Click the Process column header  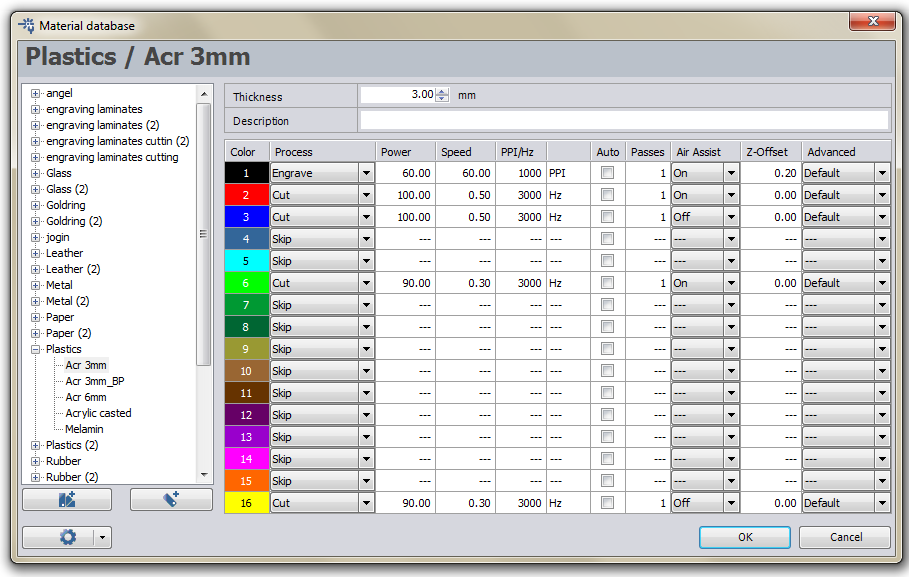click(x=322, y=152)
